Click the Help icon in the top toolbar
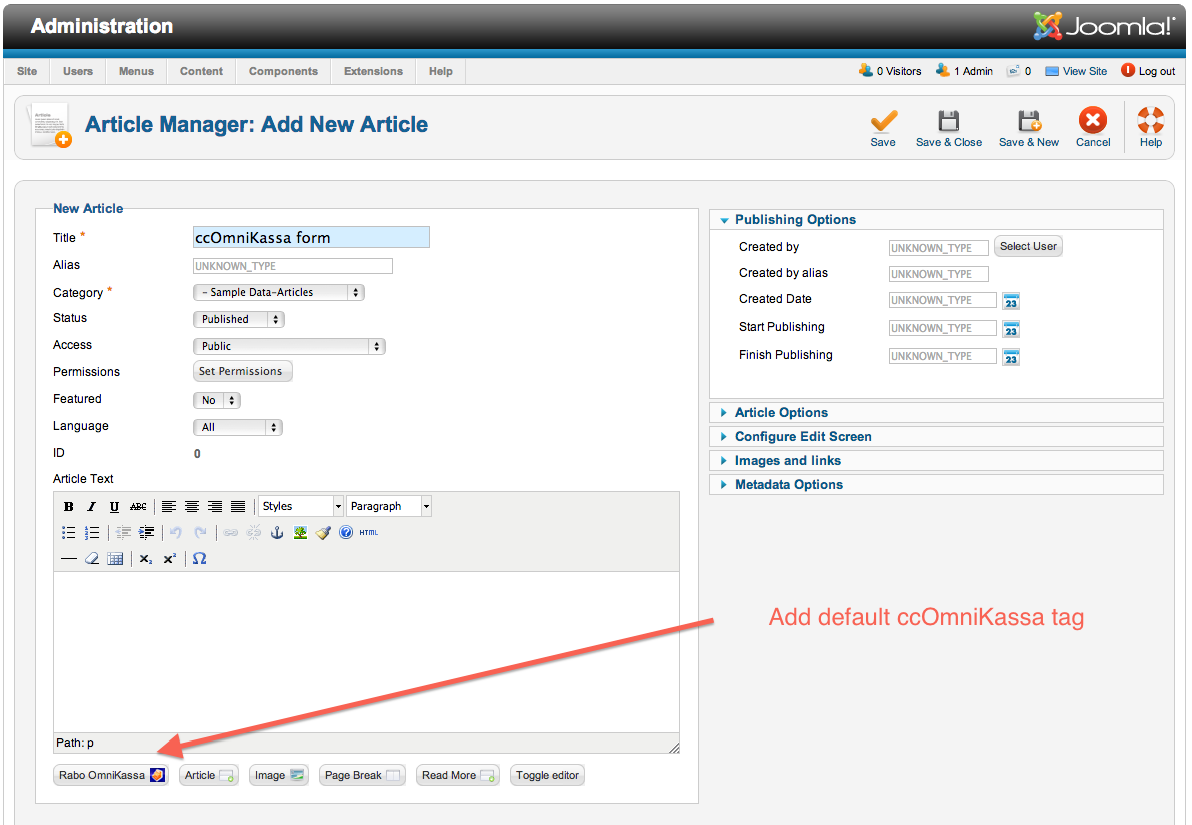Viewport: 1192px width, 825px height. click(x=1150, y=120)
